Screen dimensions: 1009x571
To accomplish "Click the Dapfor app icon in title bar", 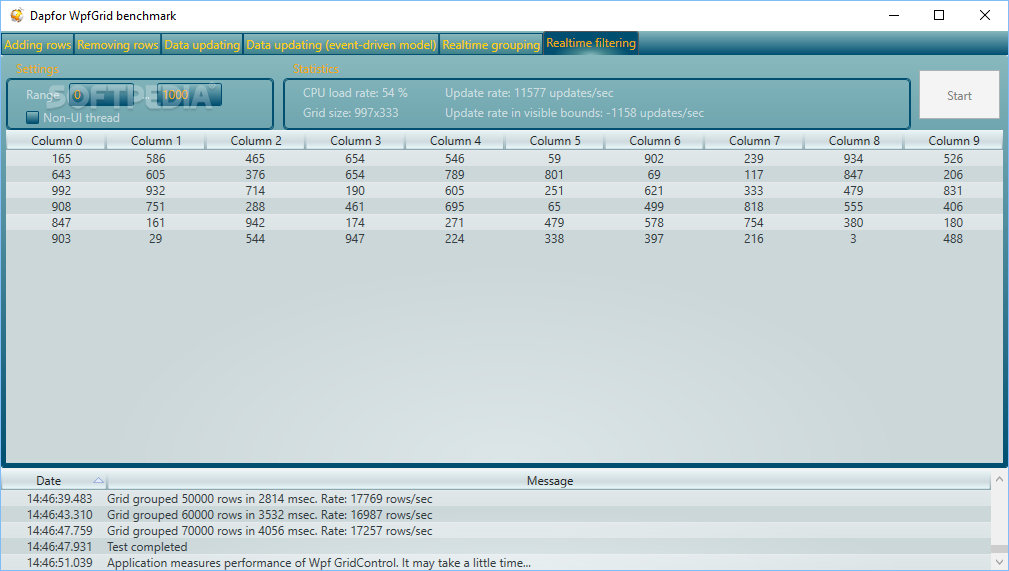I will pyautogui.click(x=17, y=15).
